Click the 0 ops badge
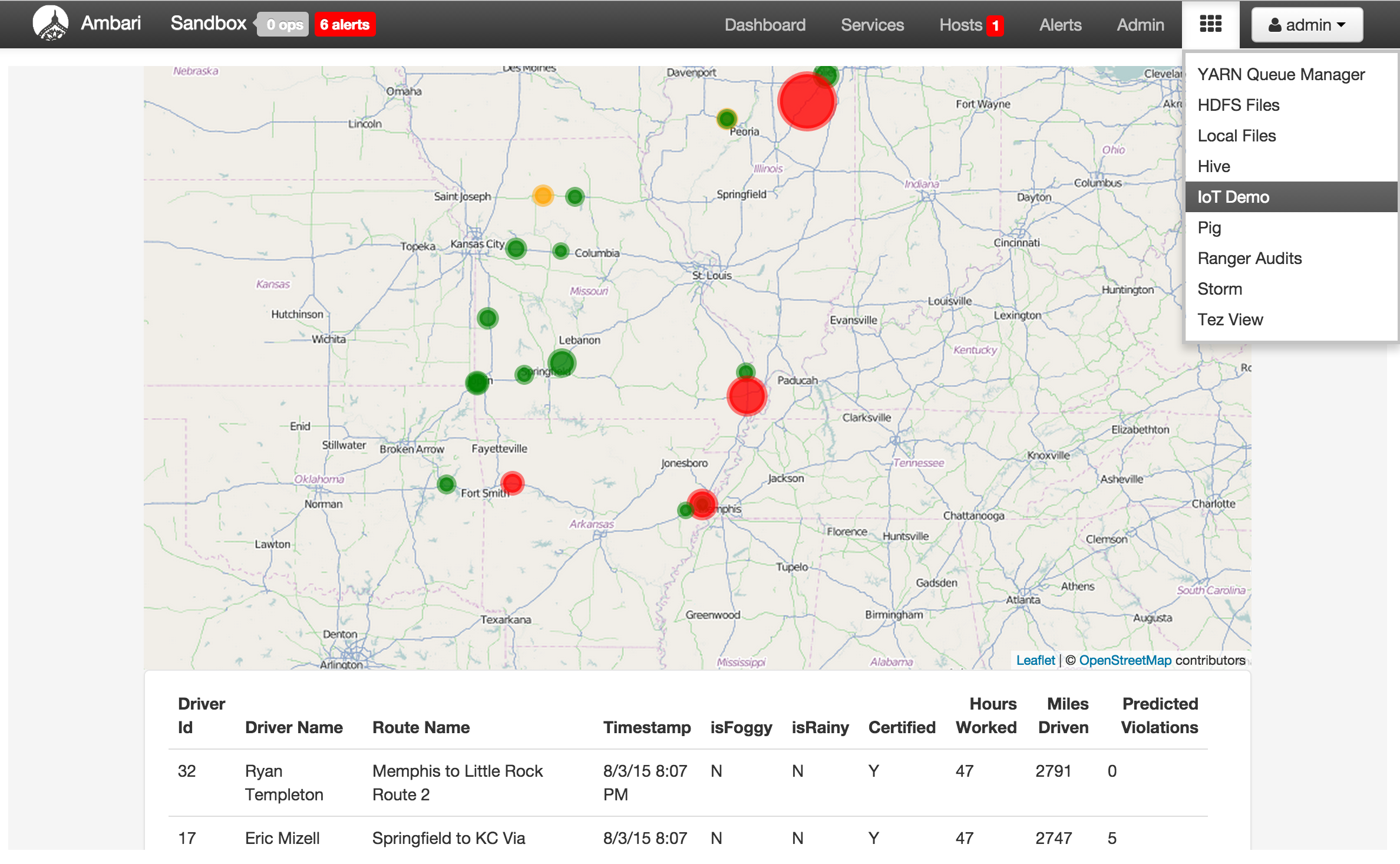 click(284, 25)
